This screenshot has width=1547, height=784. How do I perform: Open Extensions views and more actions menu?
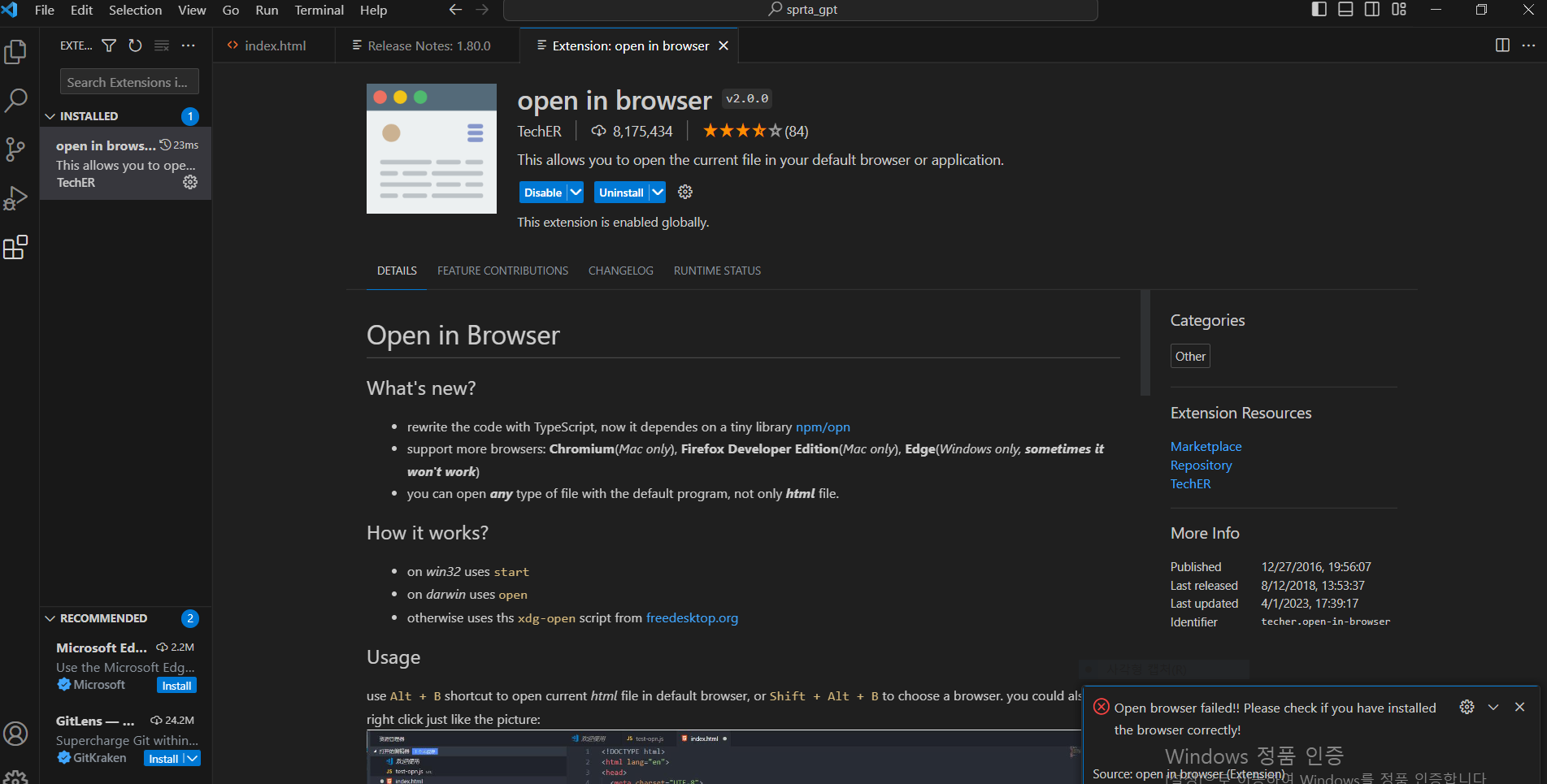tap(189, 45)
